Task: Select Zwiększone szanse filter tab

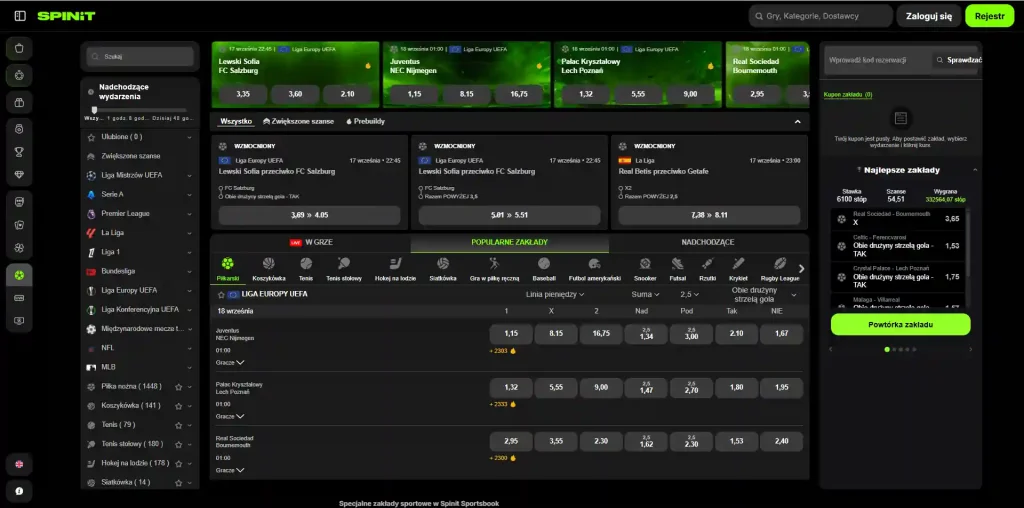Action: tap(298, 121)
